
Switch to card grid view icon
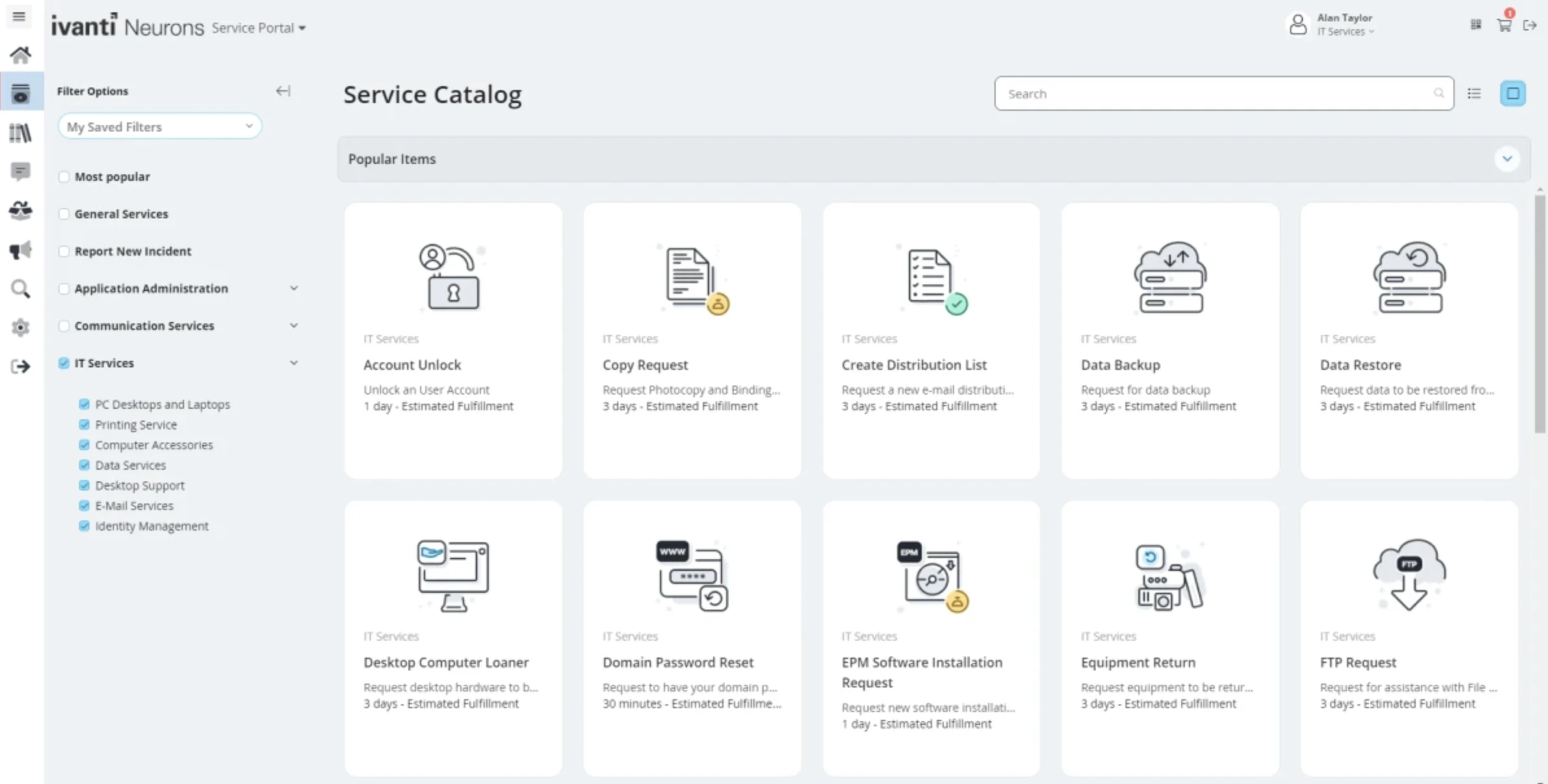pos(1513,93)
